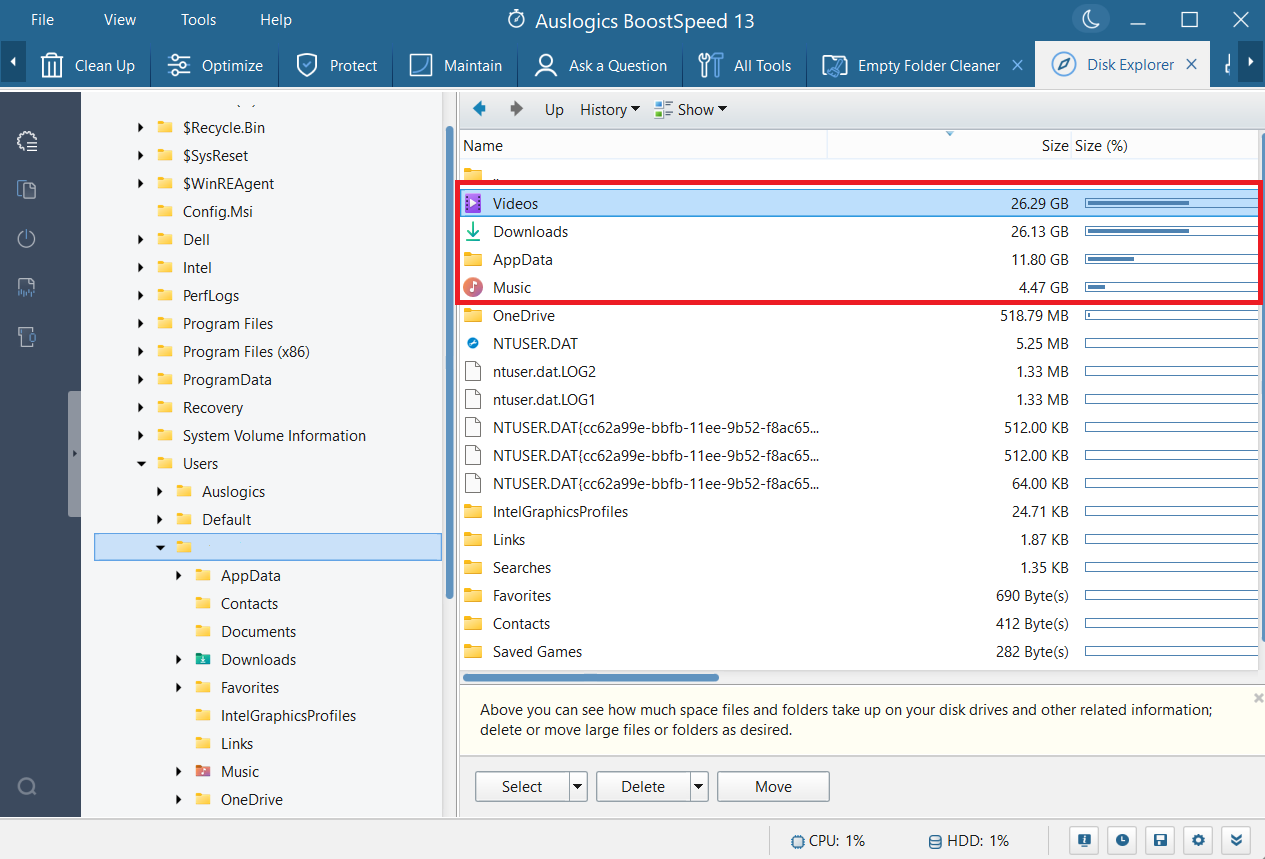Sort by the Size (%) column header
The image size is (1265, 859).
(1165, 146)
